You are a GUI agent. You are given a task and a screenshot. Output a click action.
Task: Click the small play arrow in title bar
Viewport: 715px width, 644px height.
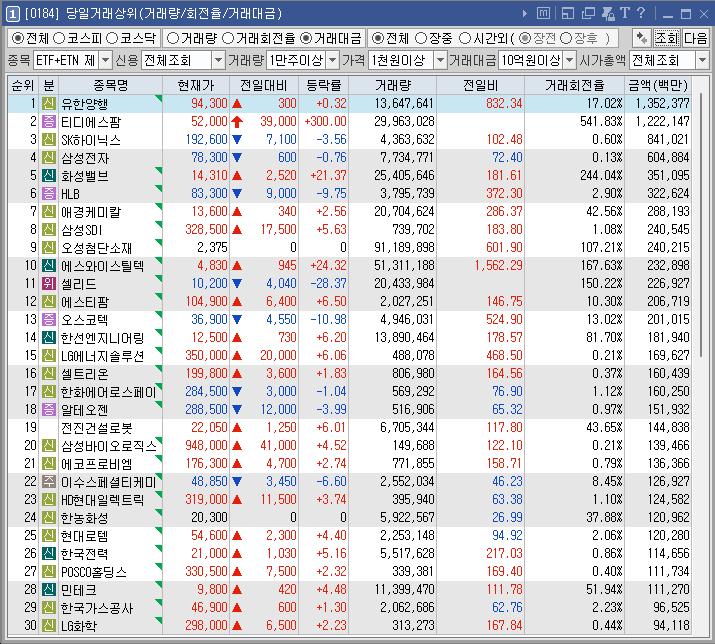click(525, 14)
